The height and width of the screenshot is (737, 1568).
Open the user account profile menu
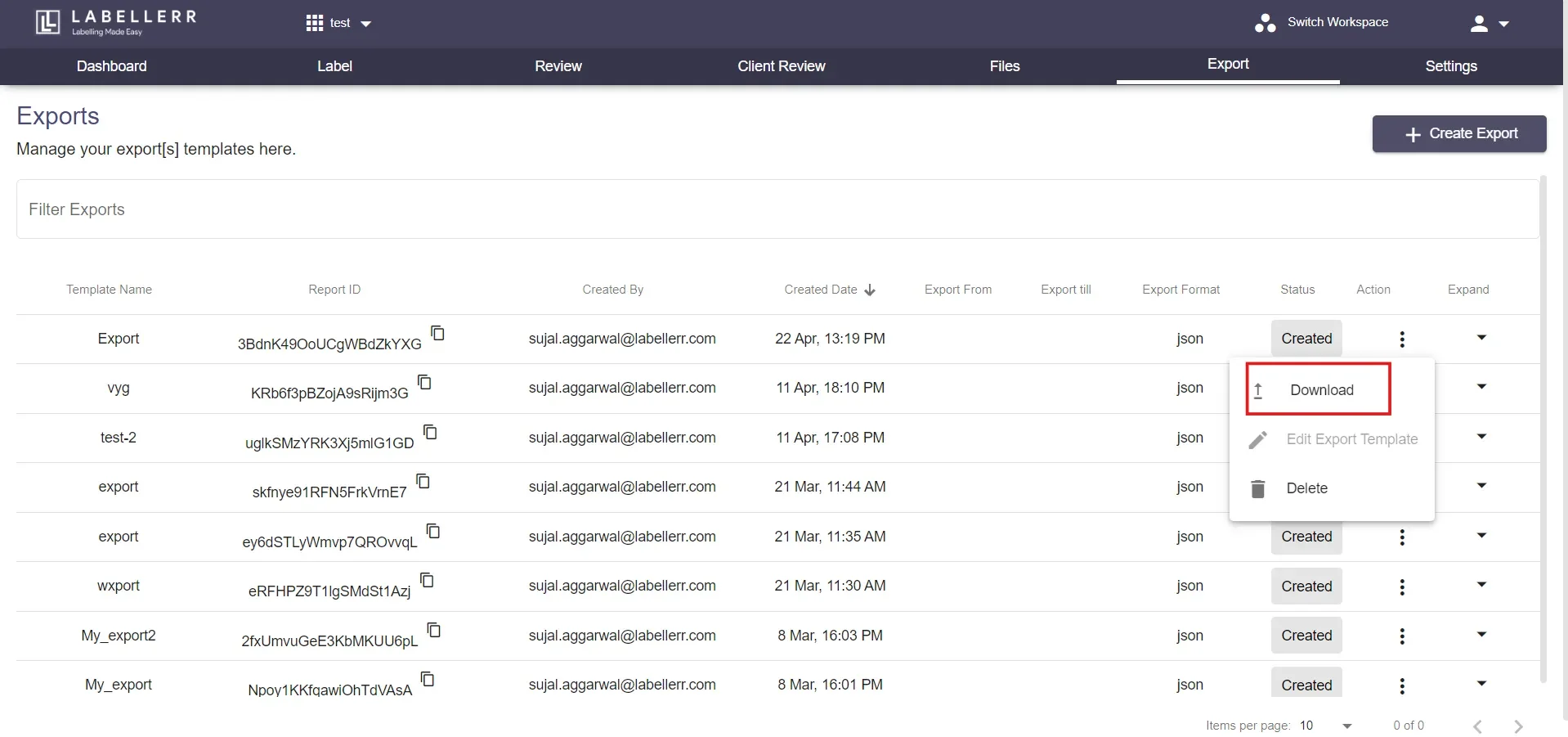pyautogui.click(x=1489, y=24)
